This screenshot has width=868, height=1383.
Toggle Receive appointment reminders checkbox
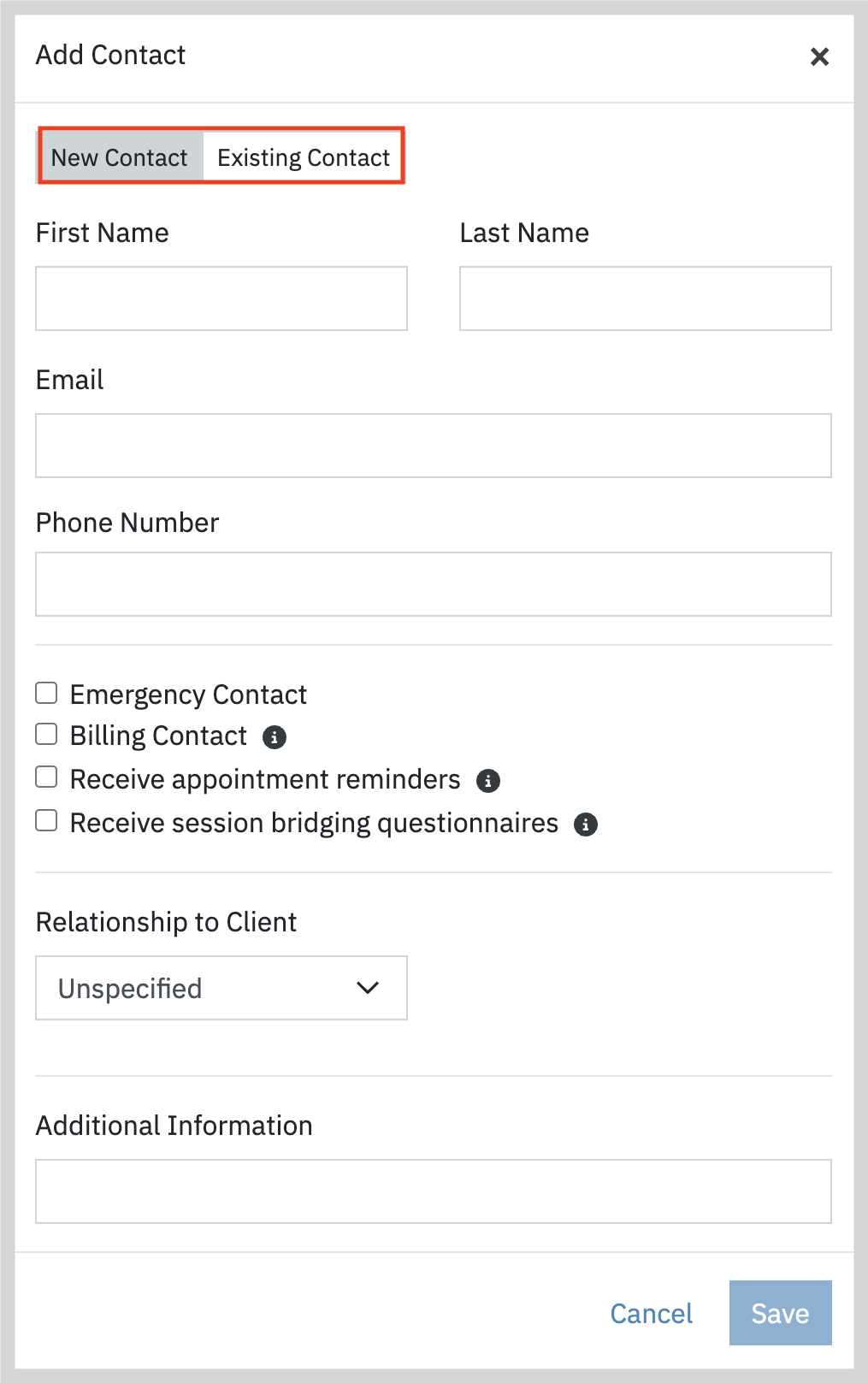click(x=46, y=777)
